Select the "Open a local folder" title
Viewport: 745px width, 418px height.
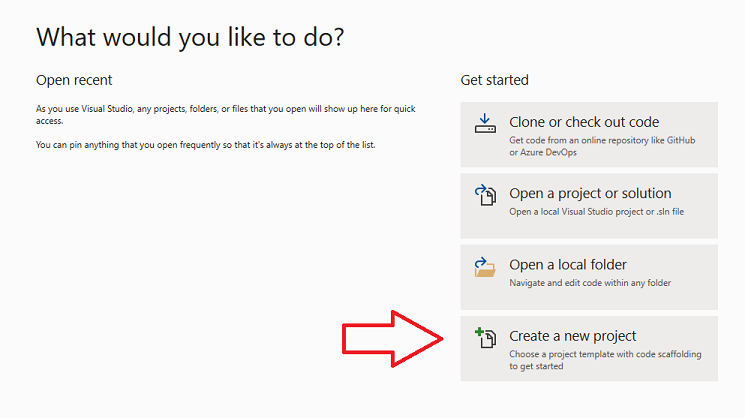568,265
